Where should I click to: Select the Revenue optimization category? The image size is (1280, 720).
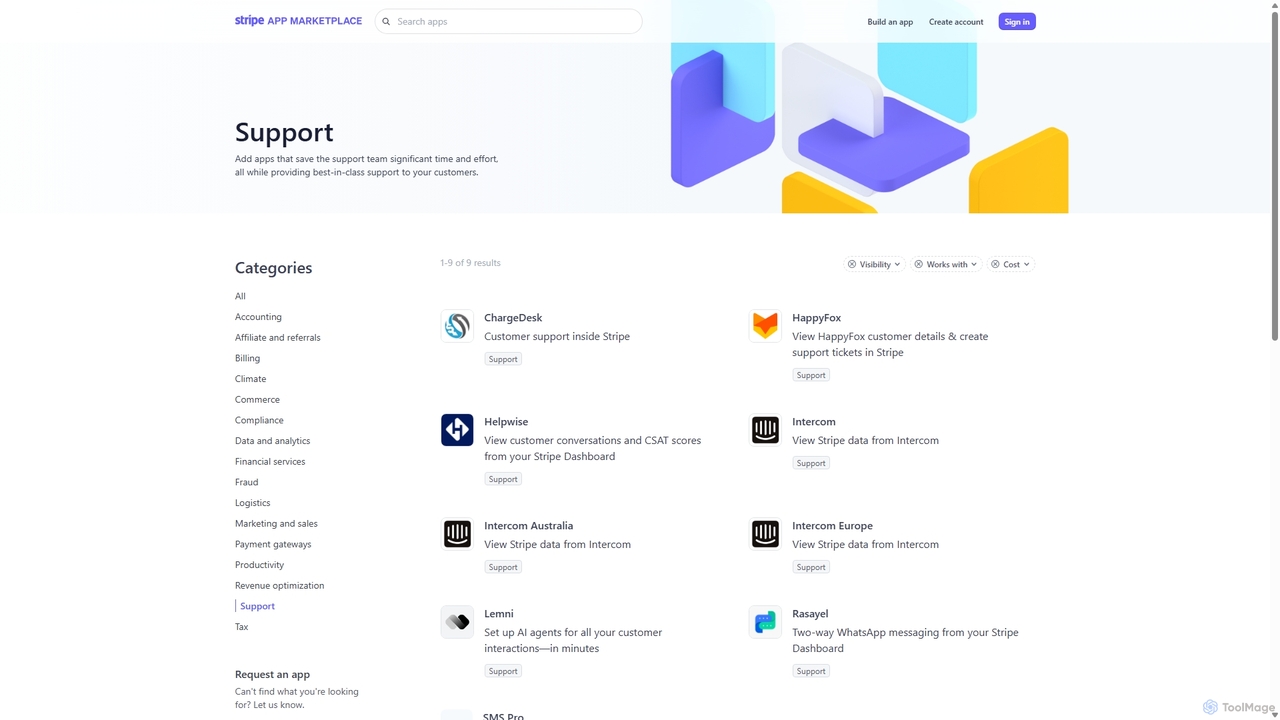click(279, 586)
